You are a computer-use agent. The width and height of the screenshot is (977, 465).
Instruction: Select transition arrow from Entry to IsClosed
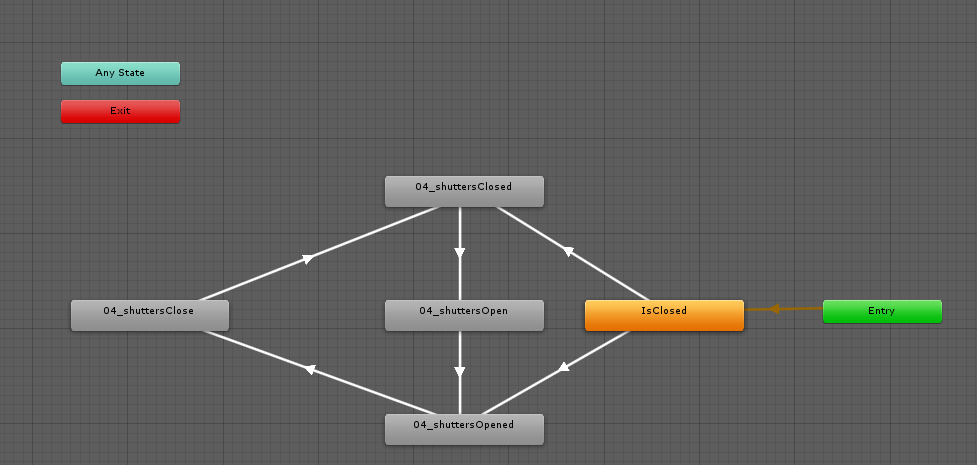tap(774, 309)
